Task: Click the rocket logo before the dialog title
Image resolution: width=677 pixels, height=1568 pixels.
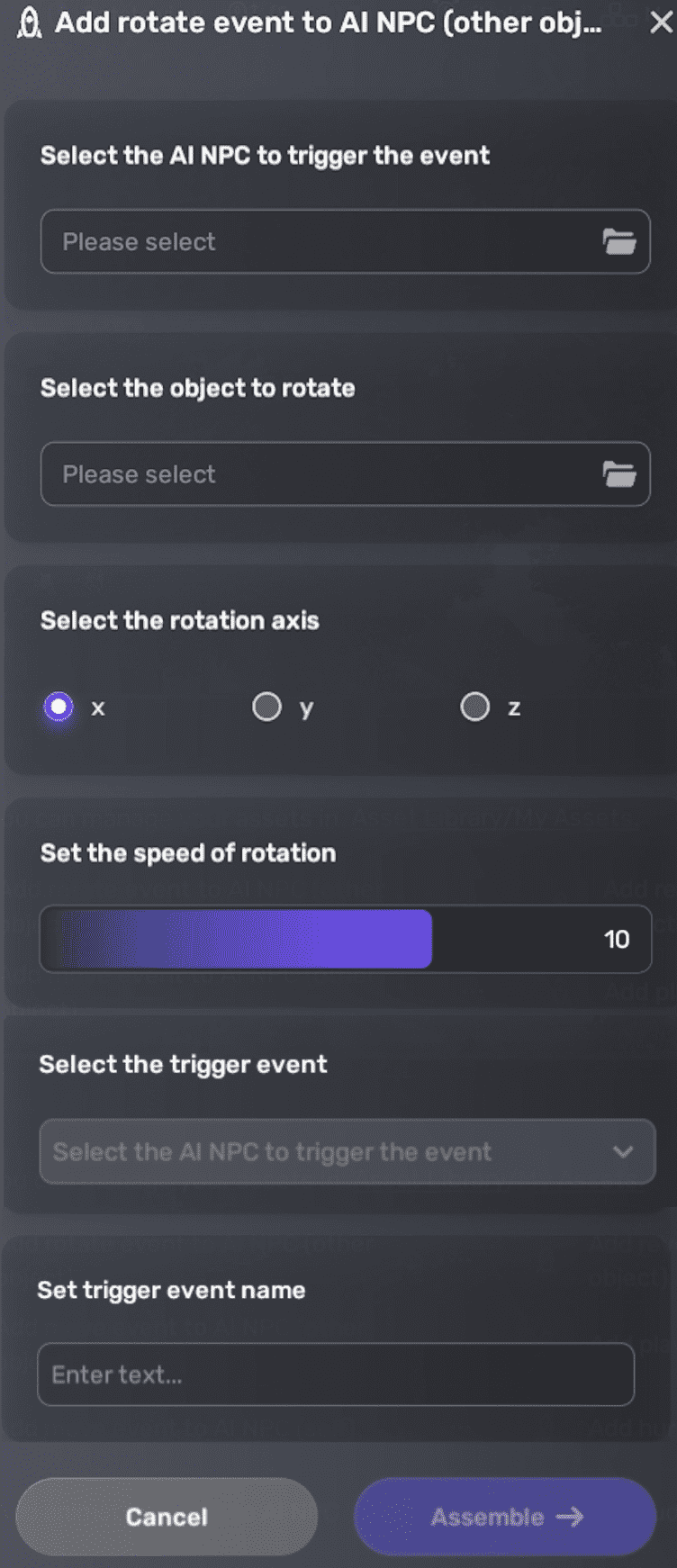Action: (29, 23)
